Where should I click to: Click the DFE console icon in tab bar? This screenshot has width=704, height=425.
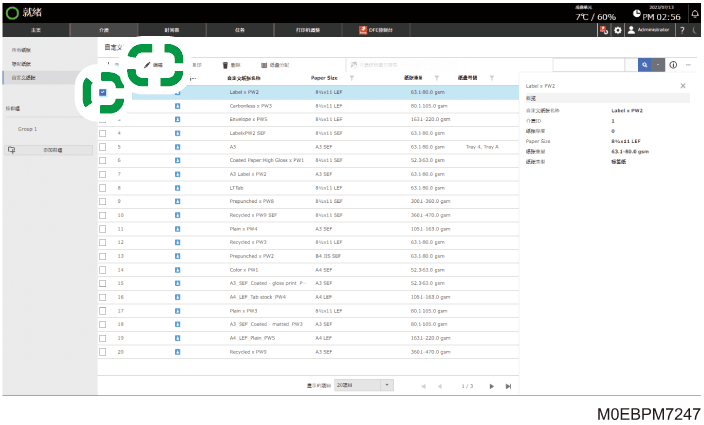click(x=363, y=30)
